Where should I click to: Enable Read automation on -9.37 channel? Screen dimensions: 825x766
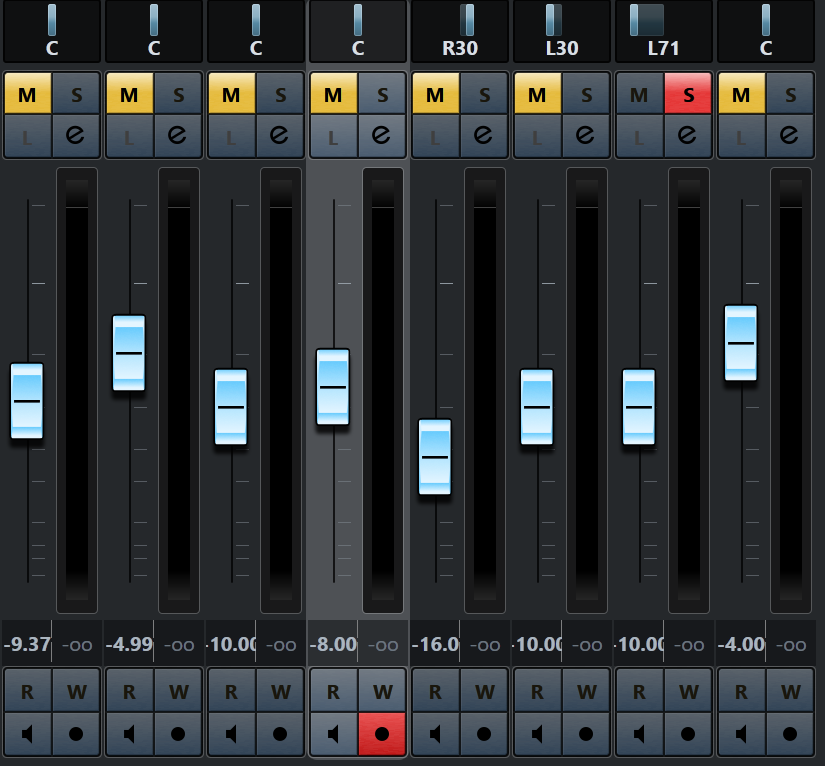(x=27, y=691)
